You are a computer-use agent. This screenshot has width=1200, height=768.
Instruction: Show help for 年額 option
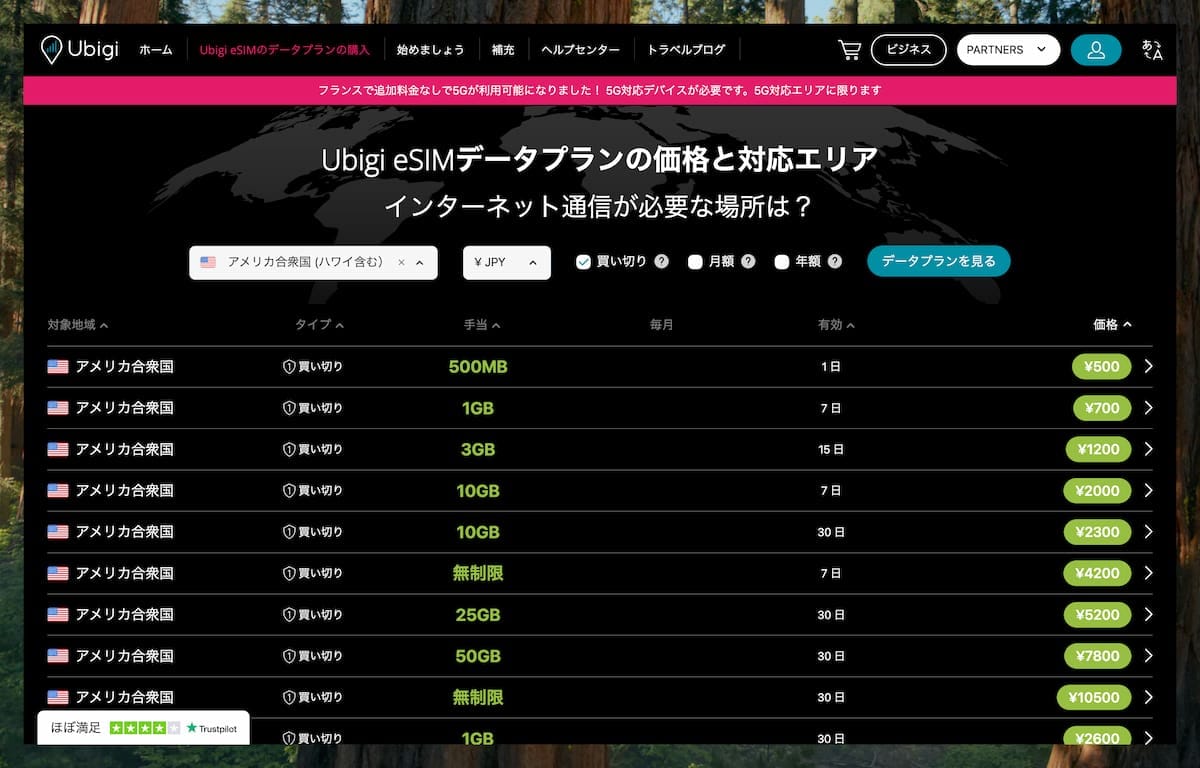point(835,262)
